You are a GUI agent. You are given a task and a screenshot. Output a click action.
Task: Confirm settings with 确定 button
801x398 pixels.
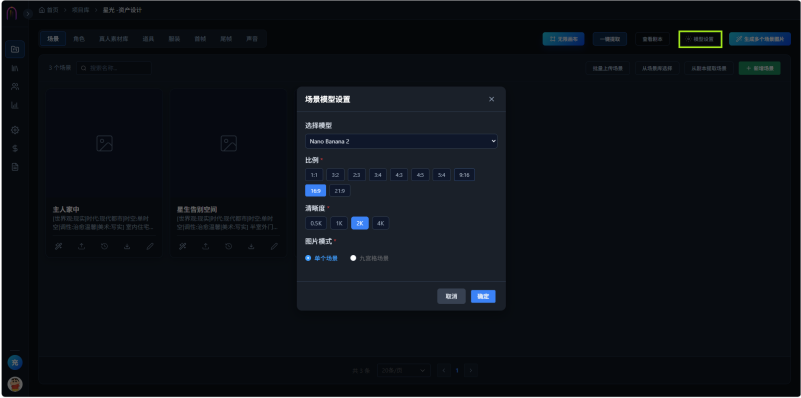tap(483, 296)
